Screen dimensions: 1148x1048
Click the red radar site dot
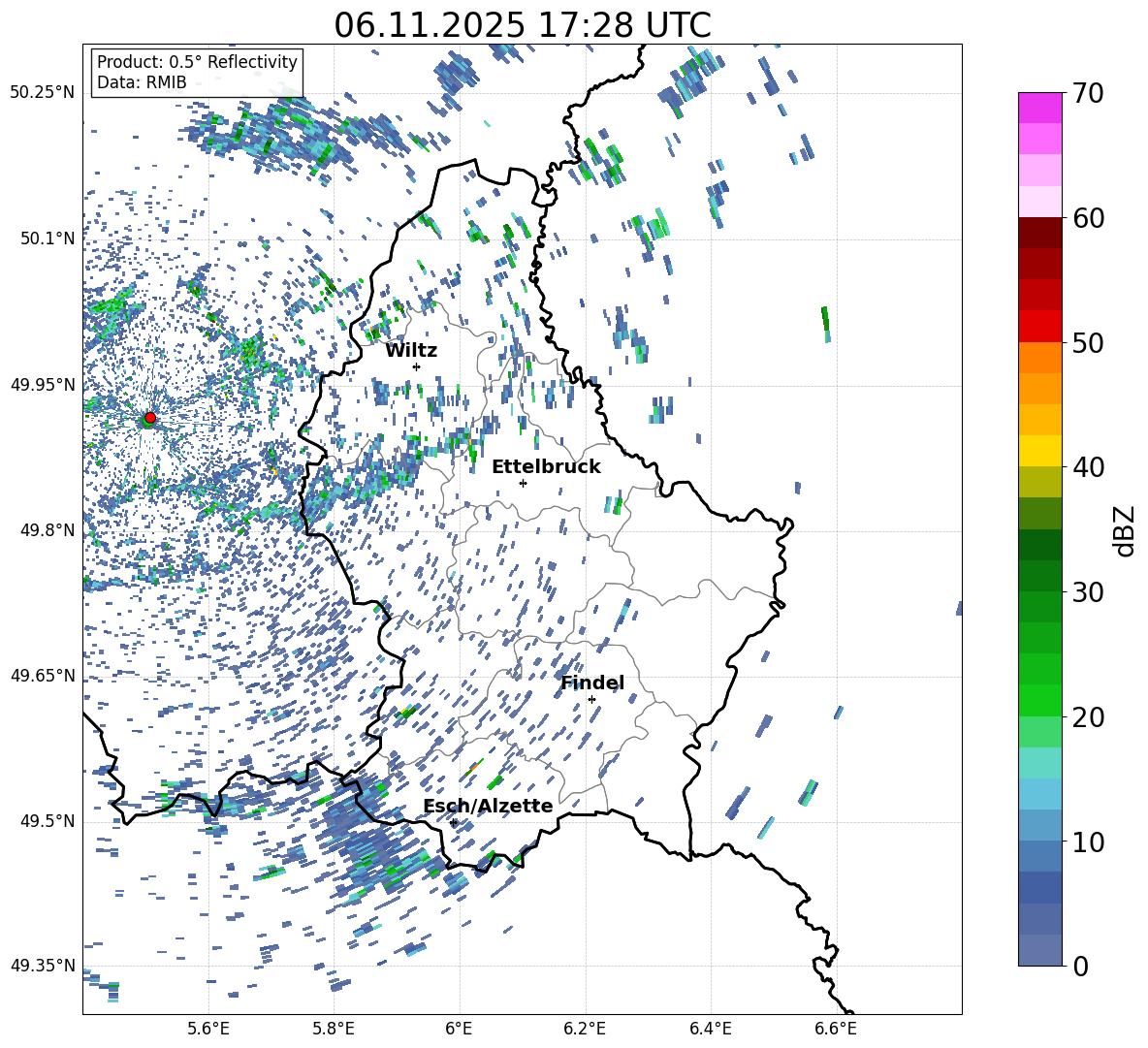[149, 418]
